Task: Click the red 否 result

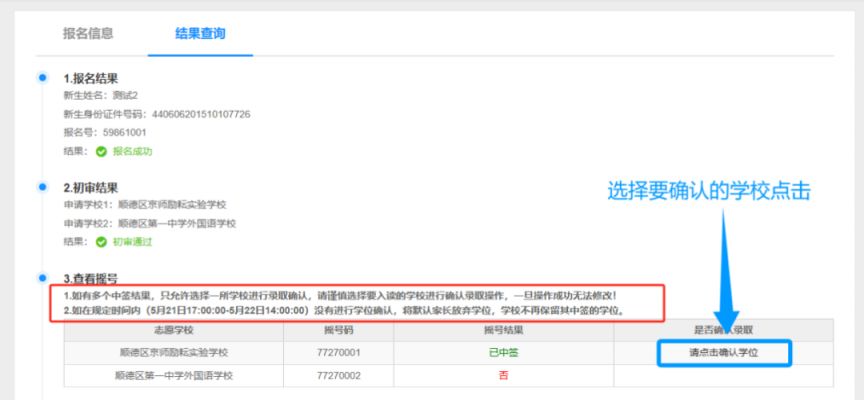Action: (504, 376)
